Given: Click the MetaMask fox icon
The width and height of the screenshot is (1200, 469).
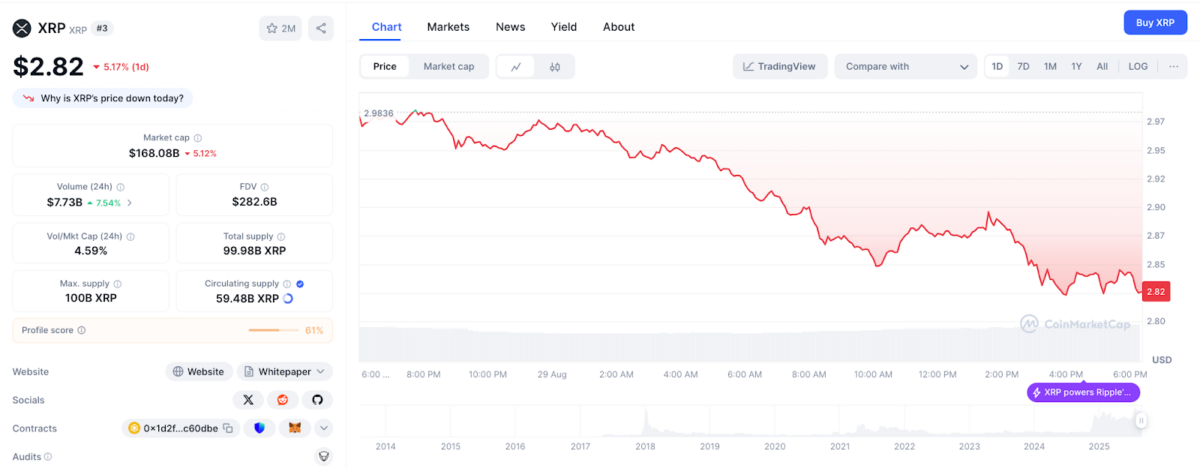Looking at the screenshot, I should tap(294, 428).
